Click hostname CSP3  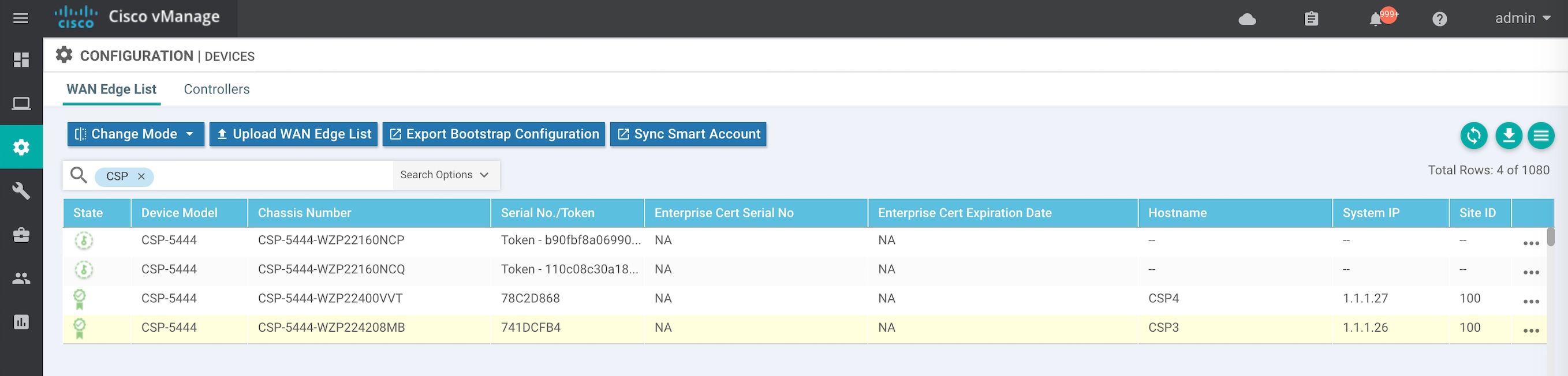(1163, 328)
